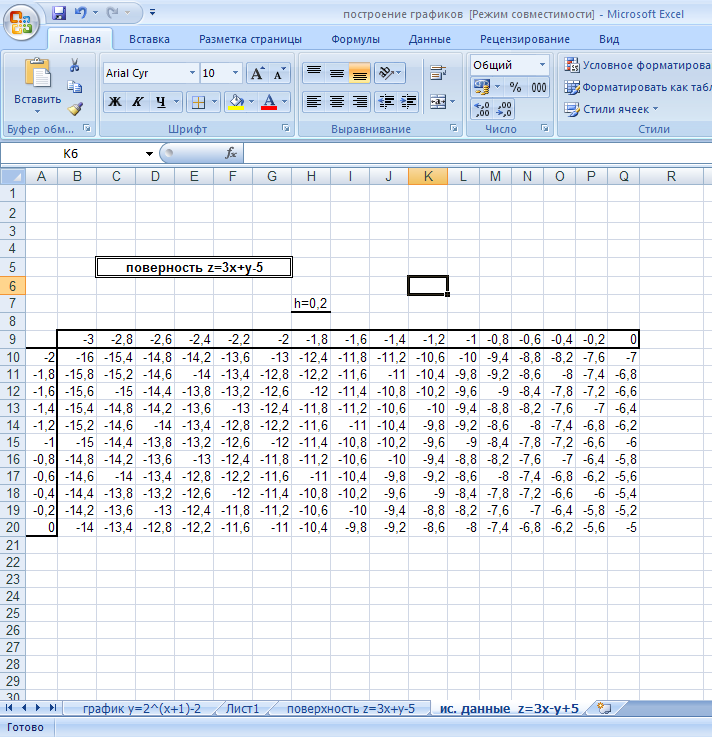The width and height of the screenshot is (712, 737).
Task: Open the insert function fx dialog
Action: tap(231, 153)
